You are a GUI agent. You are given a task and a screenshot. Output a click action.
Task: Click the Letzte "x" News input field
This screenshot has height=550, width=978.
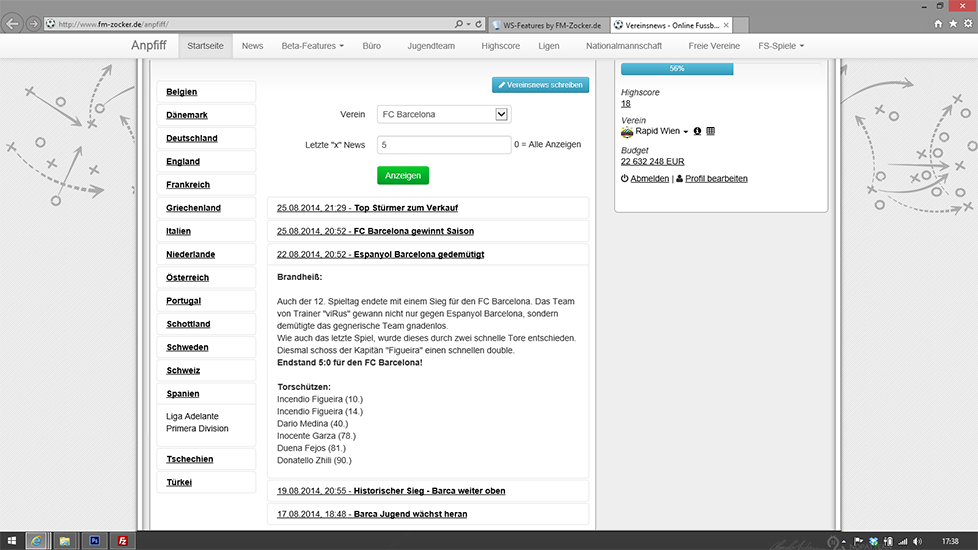pyautogui.click(x=444, y=145)
